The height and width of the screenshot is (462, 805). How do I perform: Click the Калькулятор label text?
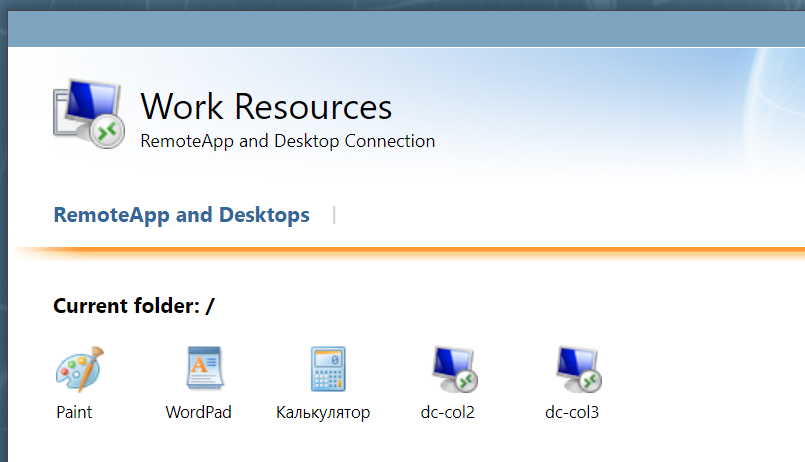[323, 413]
